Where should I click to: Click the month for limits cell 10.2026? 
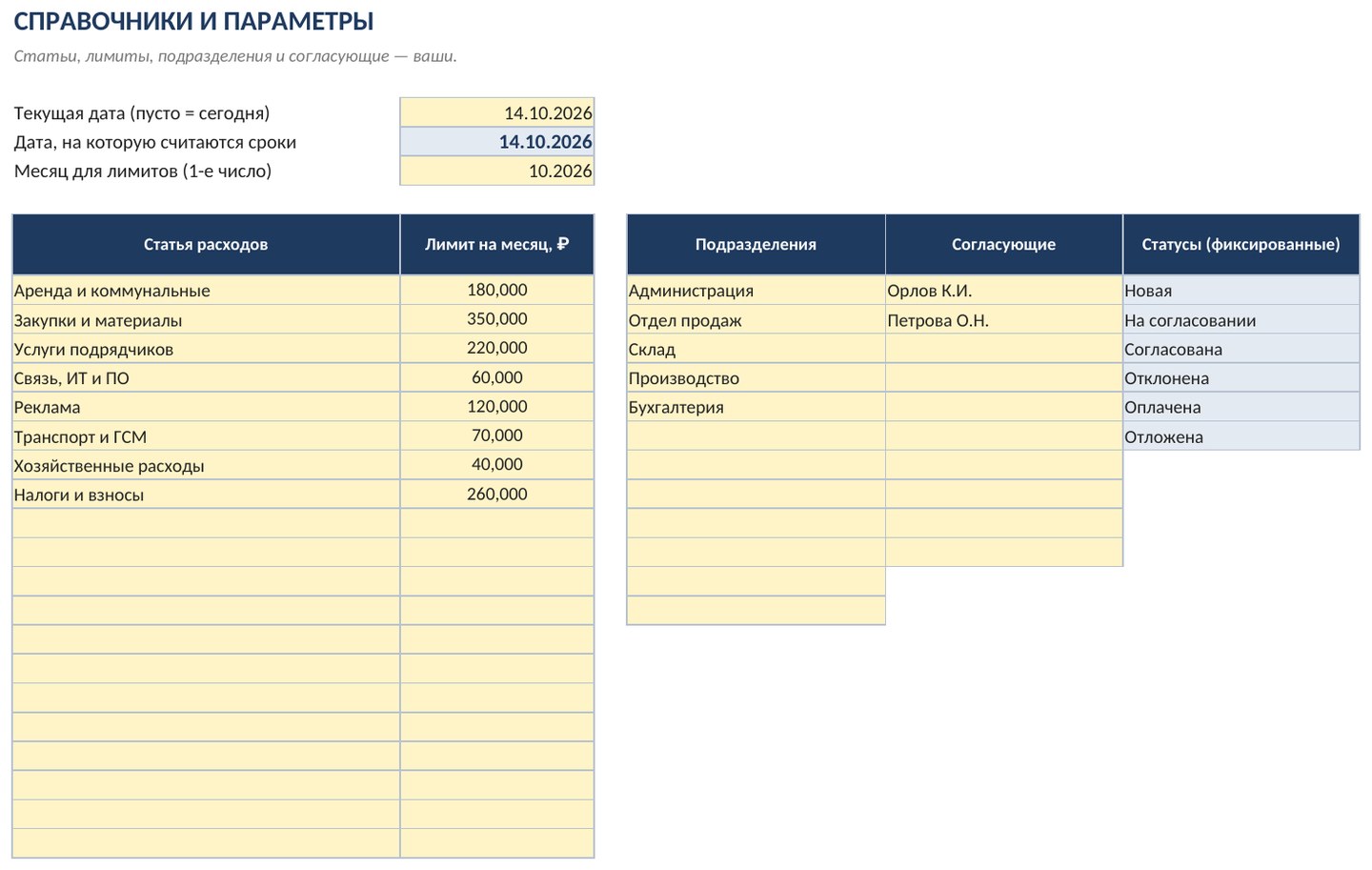[496, 171]
